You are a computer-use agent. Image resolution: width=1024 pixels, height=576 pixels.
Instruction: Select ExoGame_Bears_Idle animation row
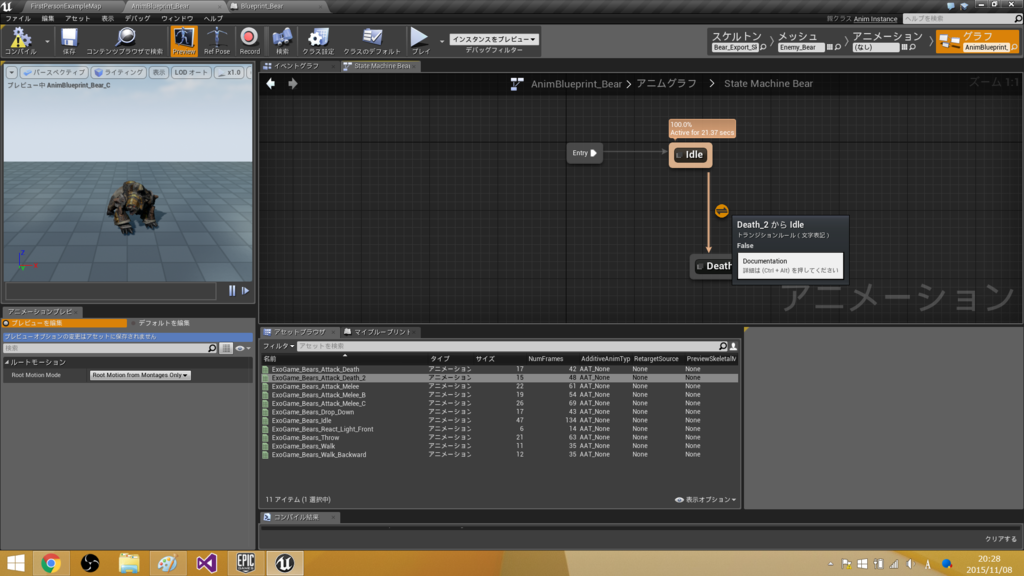500,421
